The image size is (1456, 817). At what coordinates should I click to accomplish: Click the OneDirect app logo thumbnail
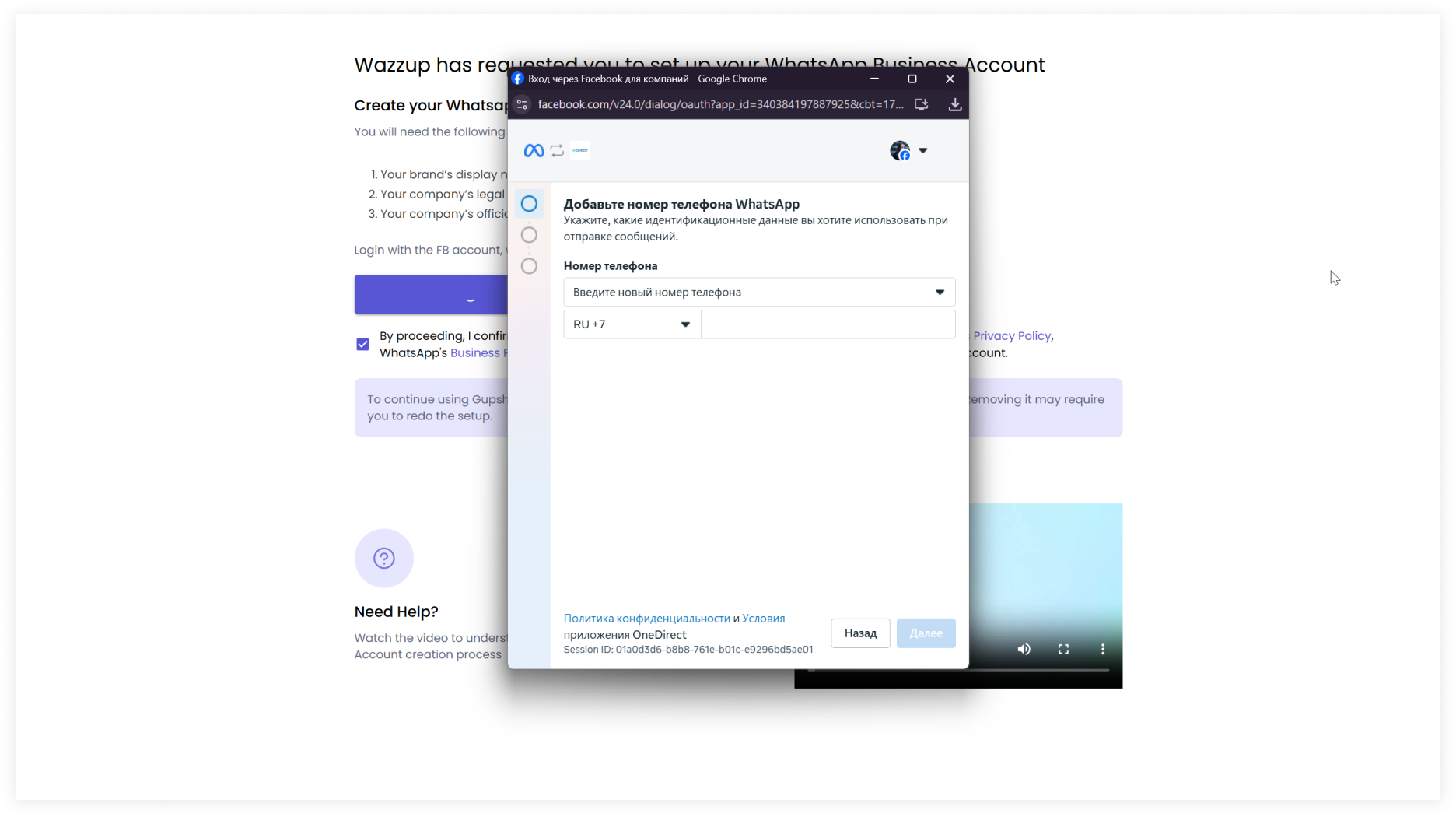pos(580,151)
